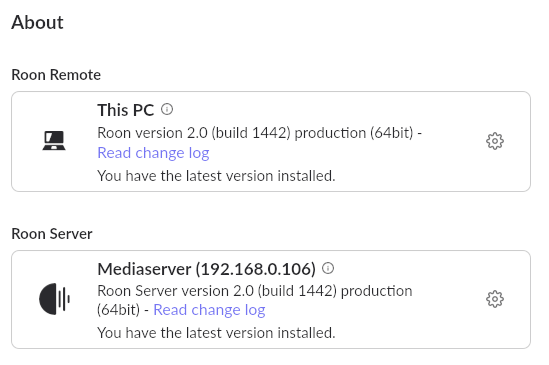This screenshot has width=549, height=365.
Task: Click the info icon beside This PC
Action: (x=167, y=109)
